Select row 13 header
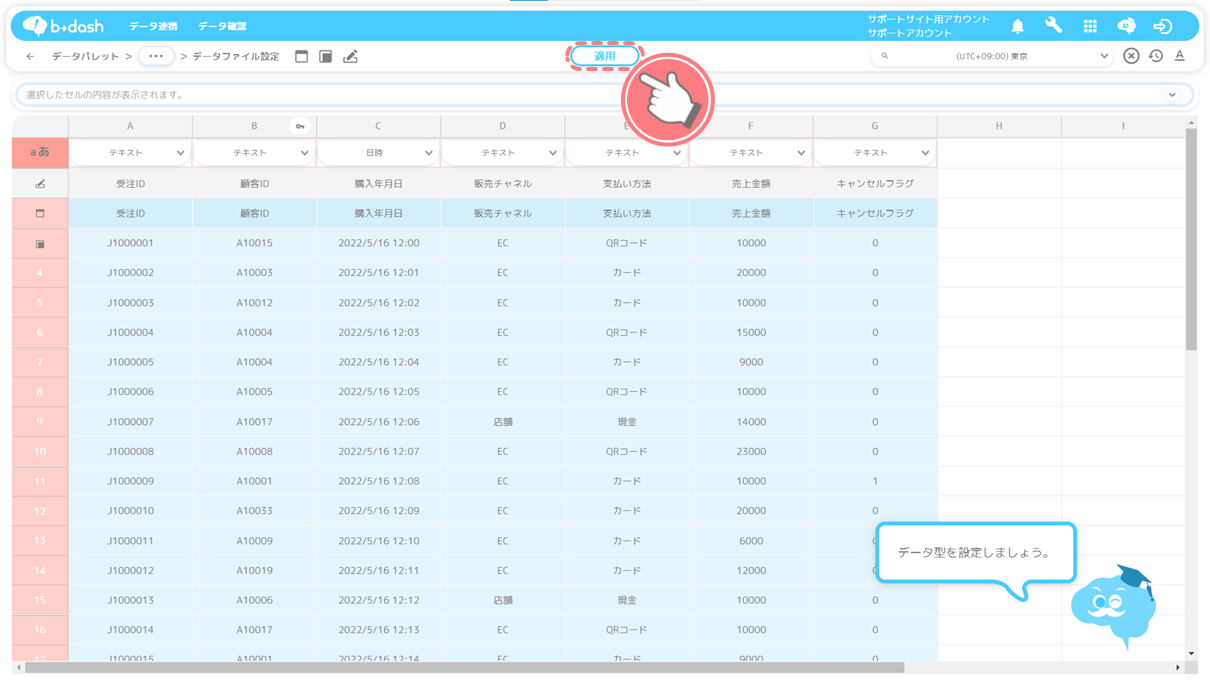 click(x=40, y=541)
